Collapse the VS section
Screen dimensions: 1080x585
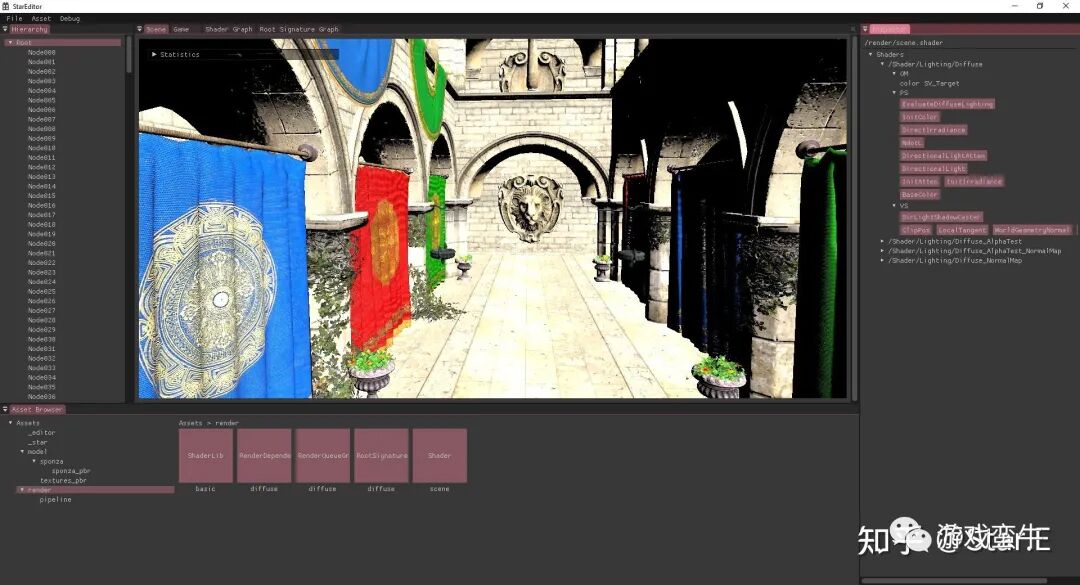[894, 205]
